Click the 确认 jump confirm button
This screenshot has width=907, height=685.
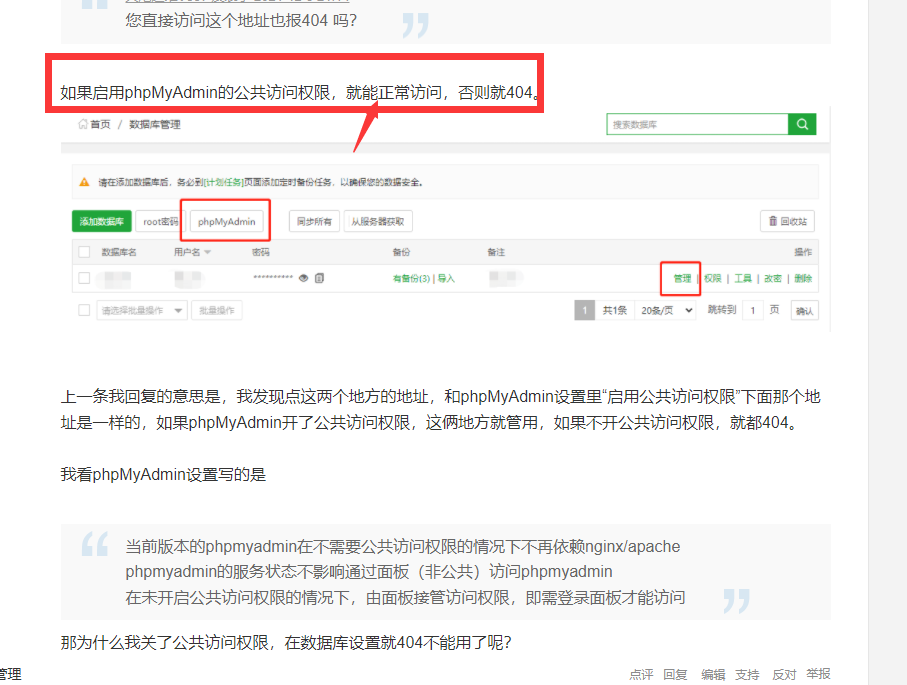(x=804, y=311)
